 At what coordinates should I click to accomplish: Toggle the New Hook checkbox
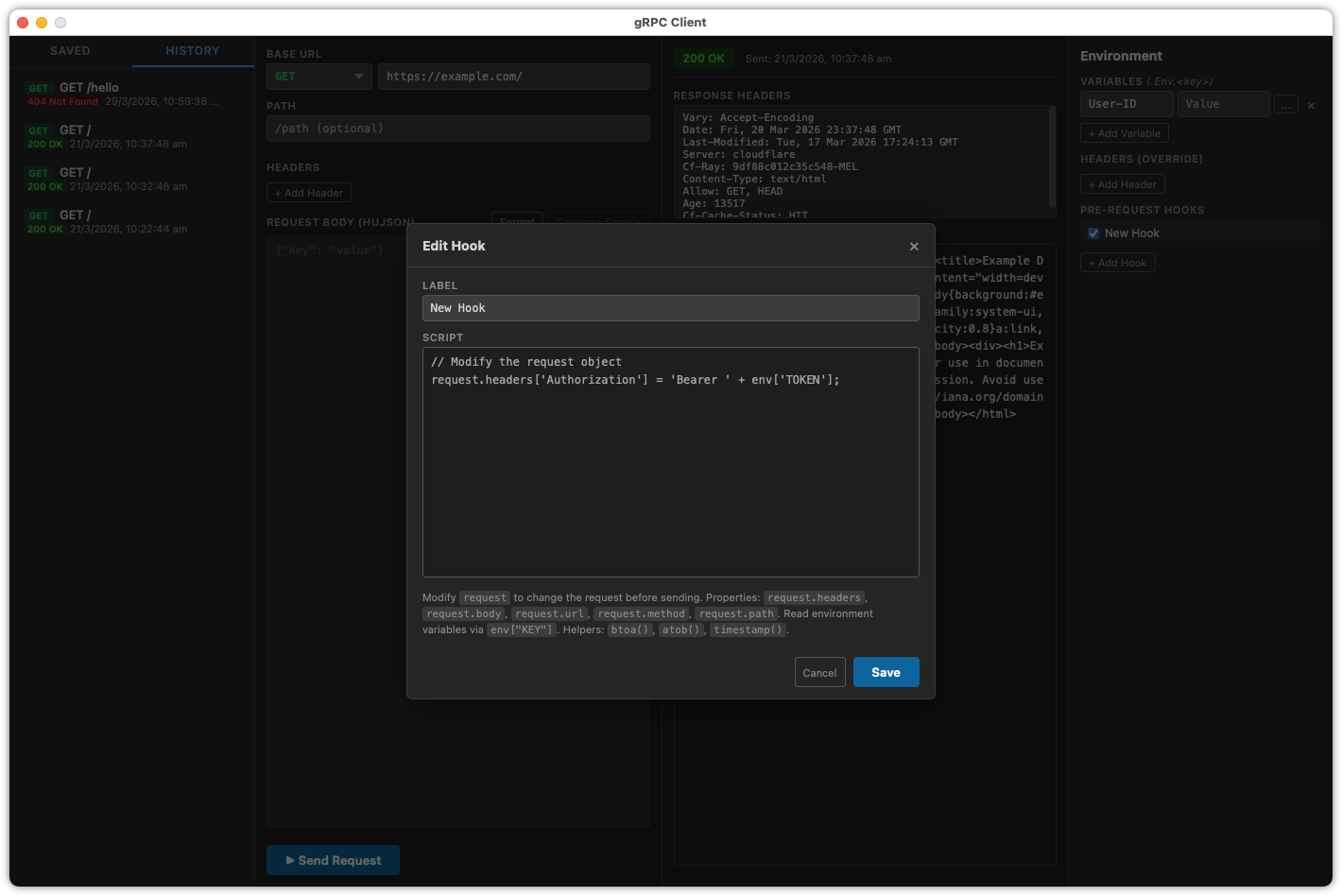tap(1093, 233)
